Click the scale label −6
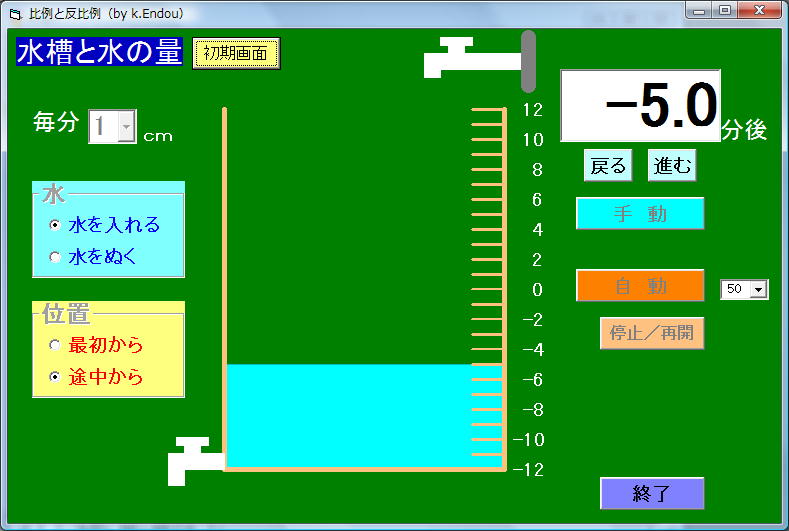The image size is (789, 531). coord(533,380)
